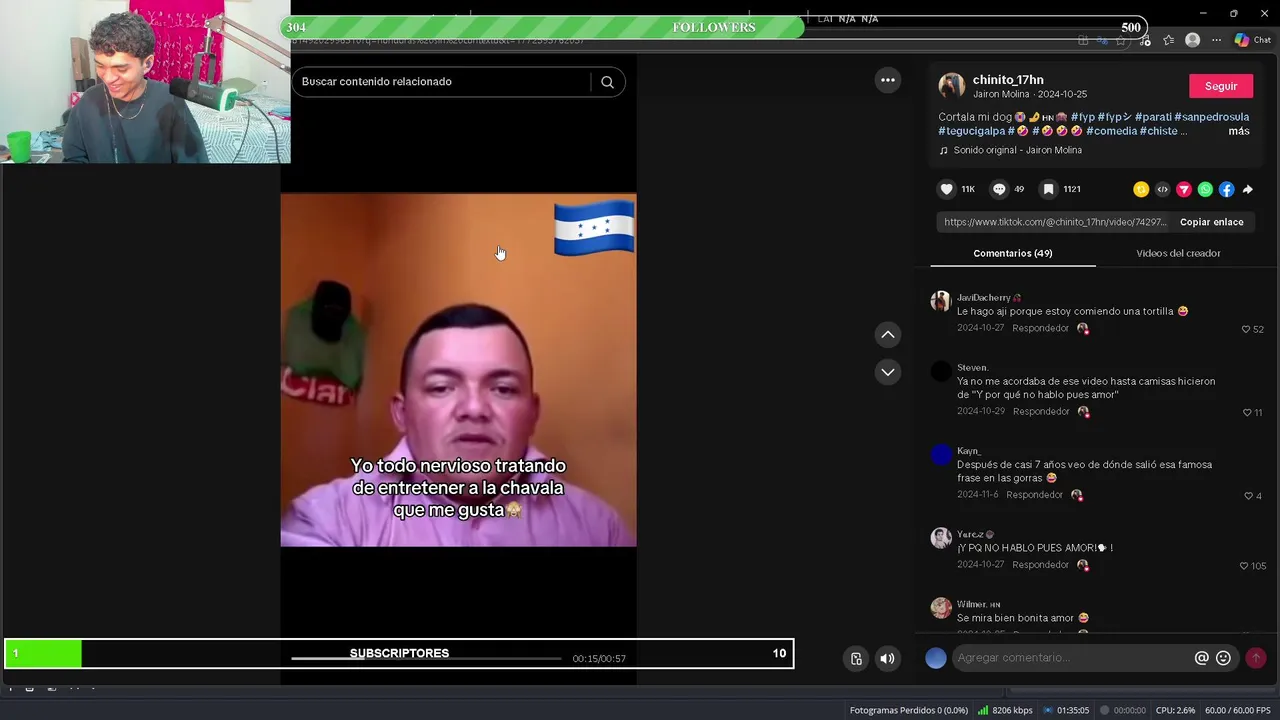Switch to Videos del creador tab
The height and width of the screenshot is (720, 1280).
1178,253
